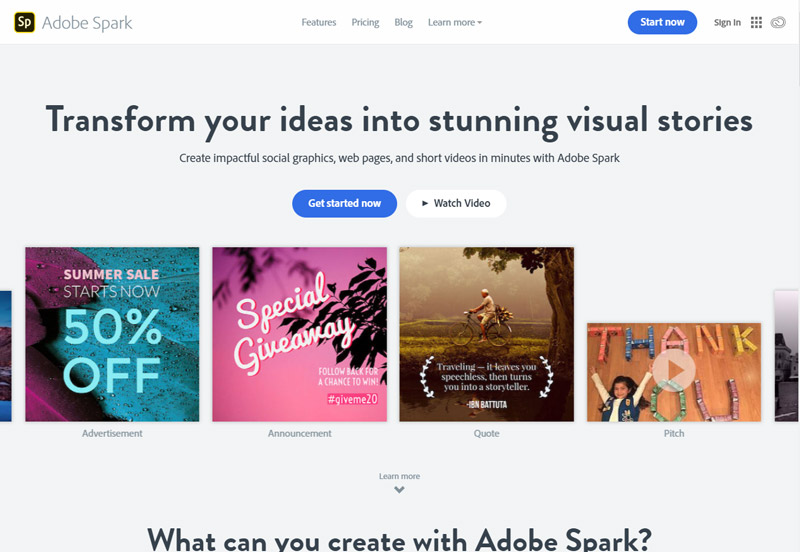
Task: Click the Start now button
Action: (x=662, y=22)
